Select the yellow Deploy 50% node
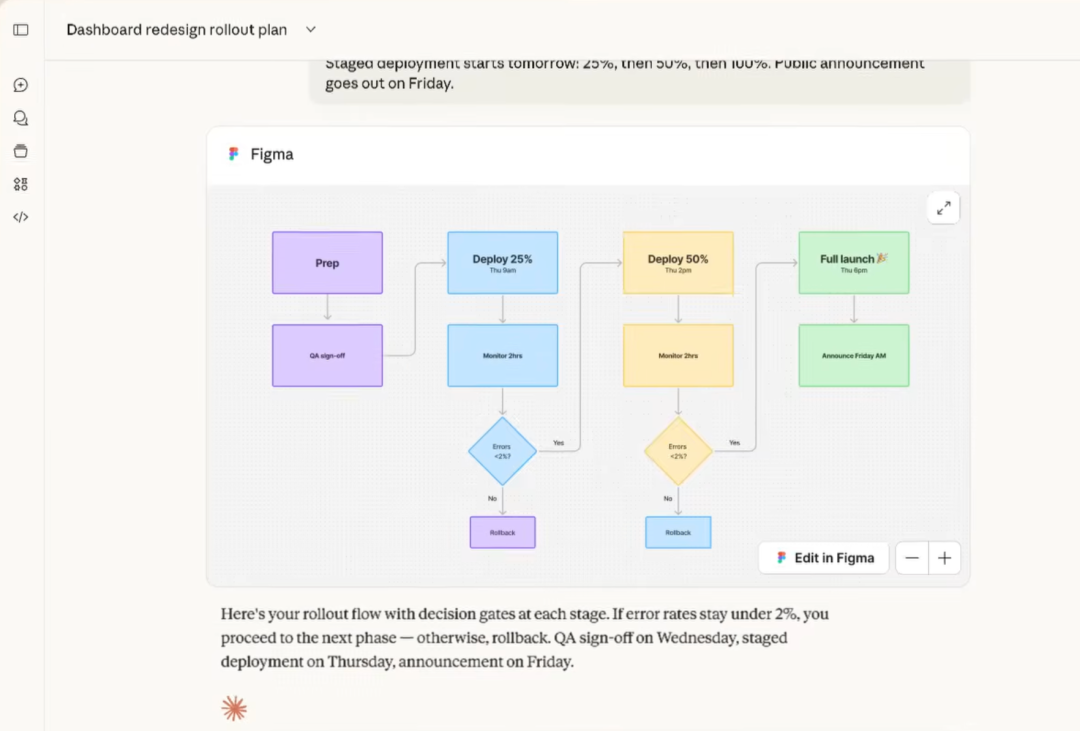Image resolution: width=1080 pixels, height=731 pixels. (x=678, y=263)
